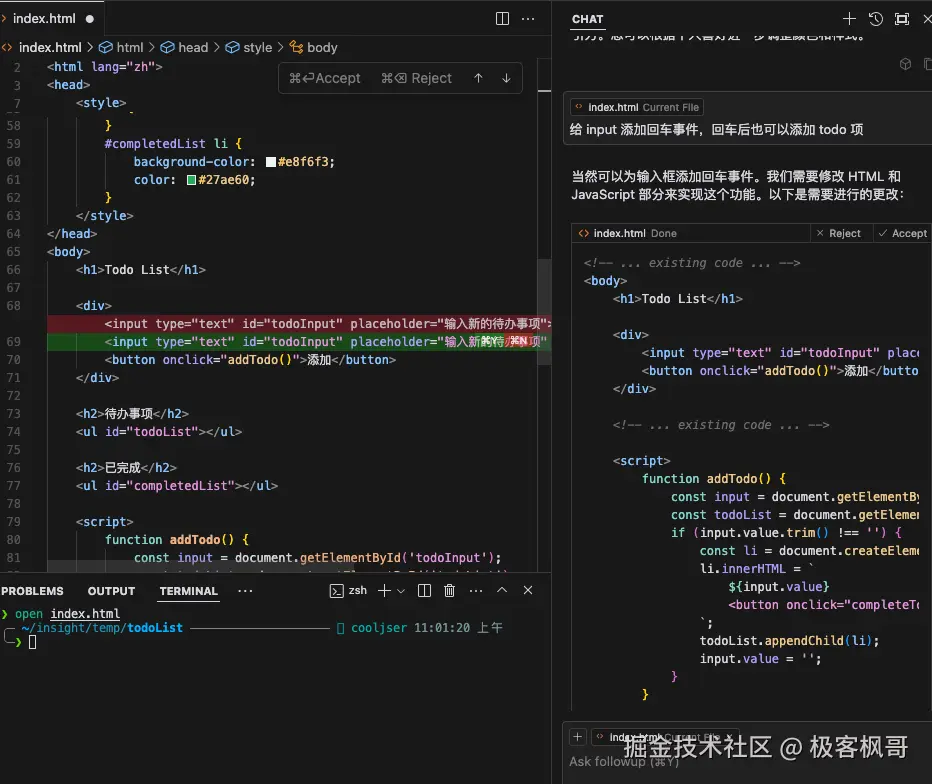Switch to the PROBLEMS panel tab
This screenshot has width=932, height=784.
pyautogui.click(x=32, y=591)
